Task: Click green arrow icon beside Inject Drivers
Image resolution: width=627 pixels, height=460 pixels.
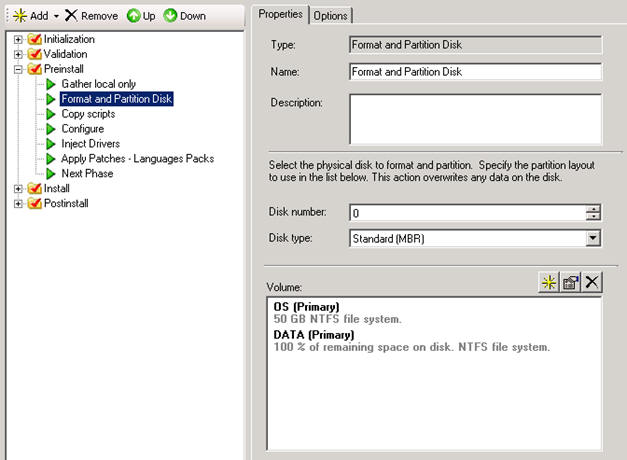Action: point(51,144)
